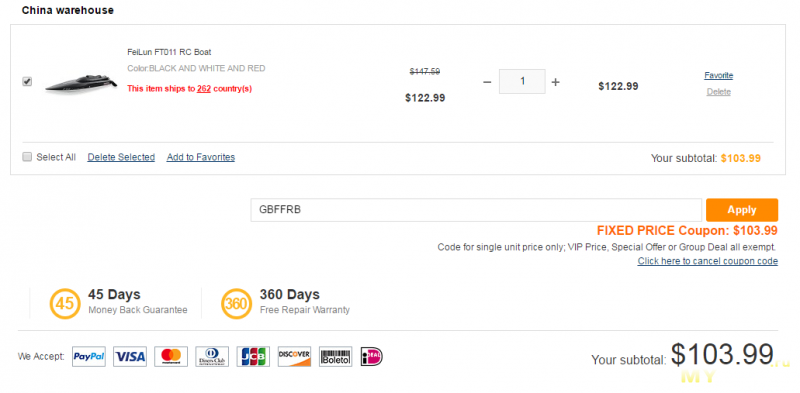Click the JCB payment icon
Viewport: 800px width, 393px height.
(x=253, y=357)
